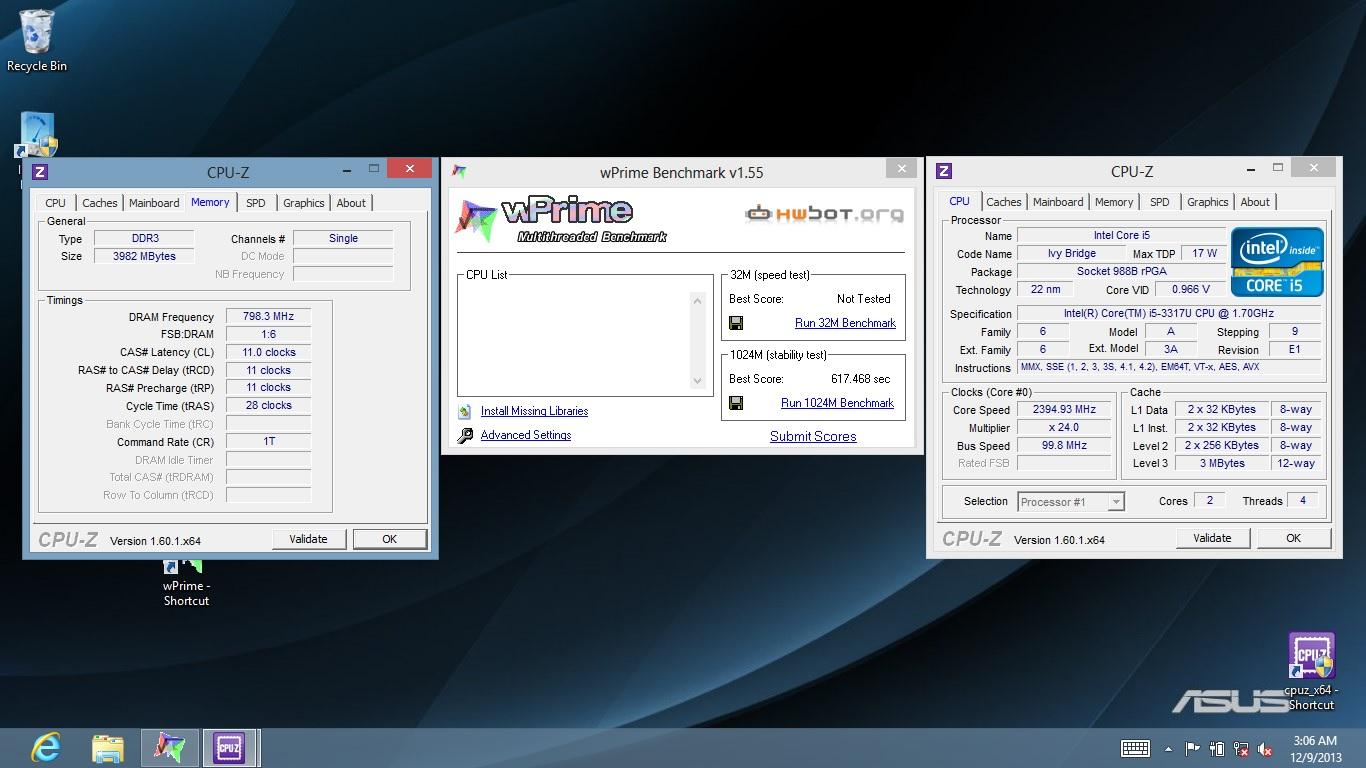Click the CAS# Latency 11.0 clocks value

coord(268,352)
